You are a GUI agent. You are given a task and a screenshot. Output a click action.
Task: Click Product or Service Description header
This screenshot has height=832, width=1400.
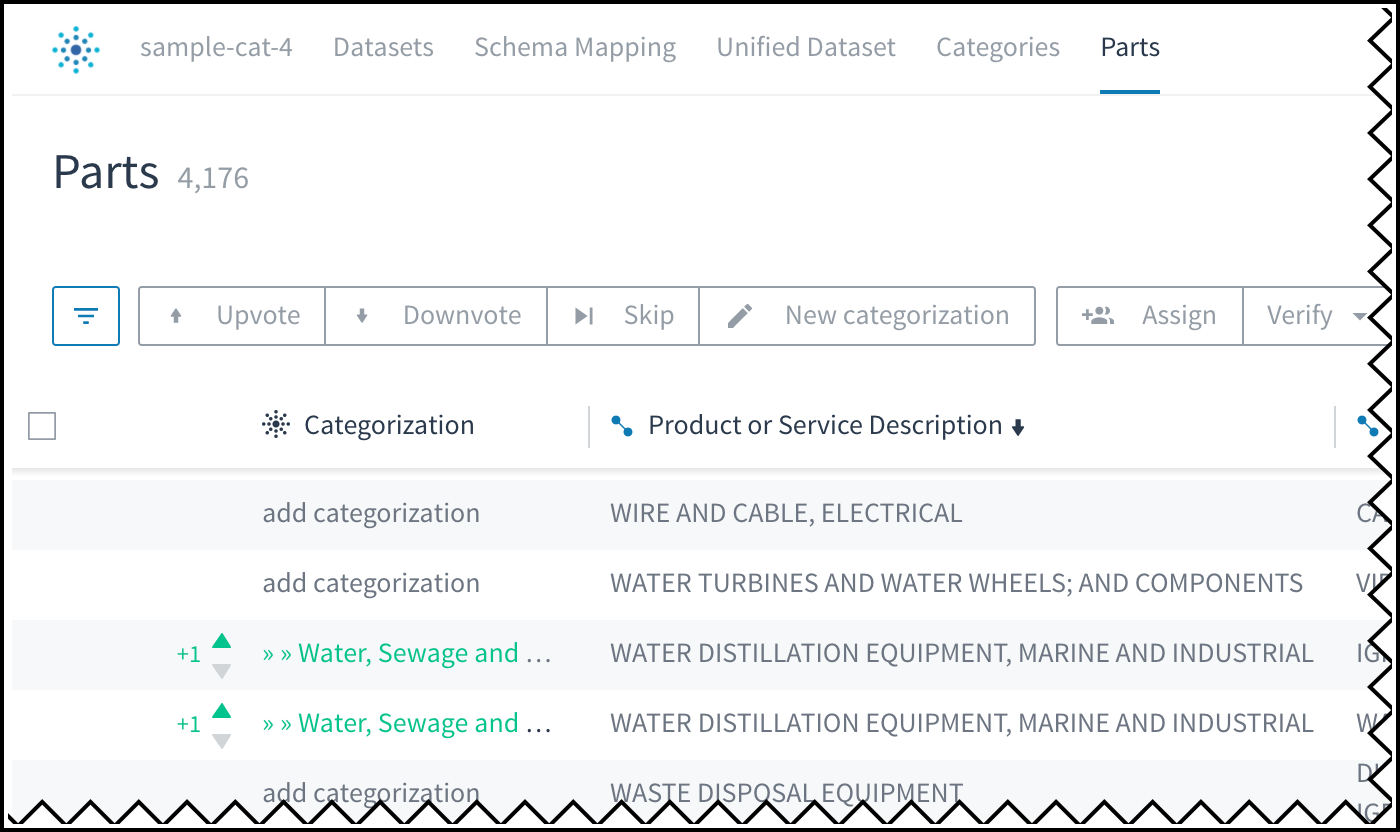point(825,425)
